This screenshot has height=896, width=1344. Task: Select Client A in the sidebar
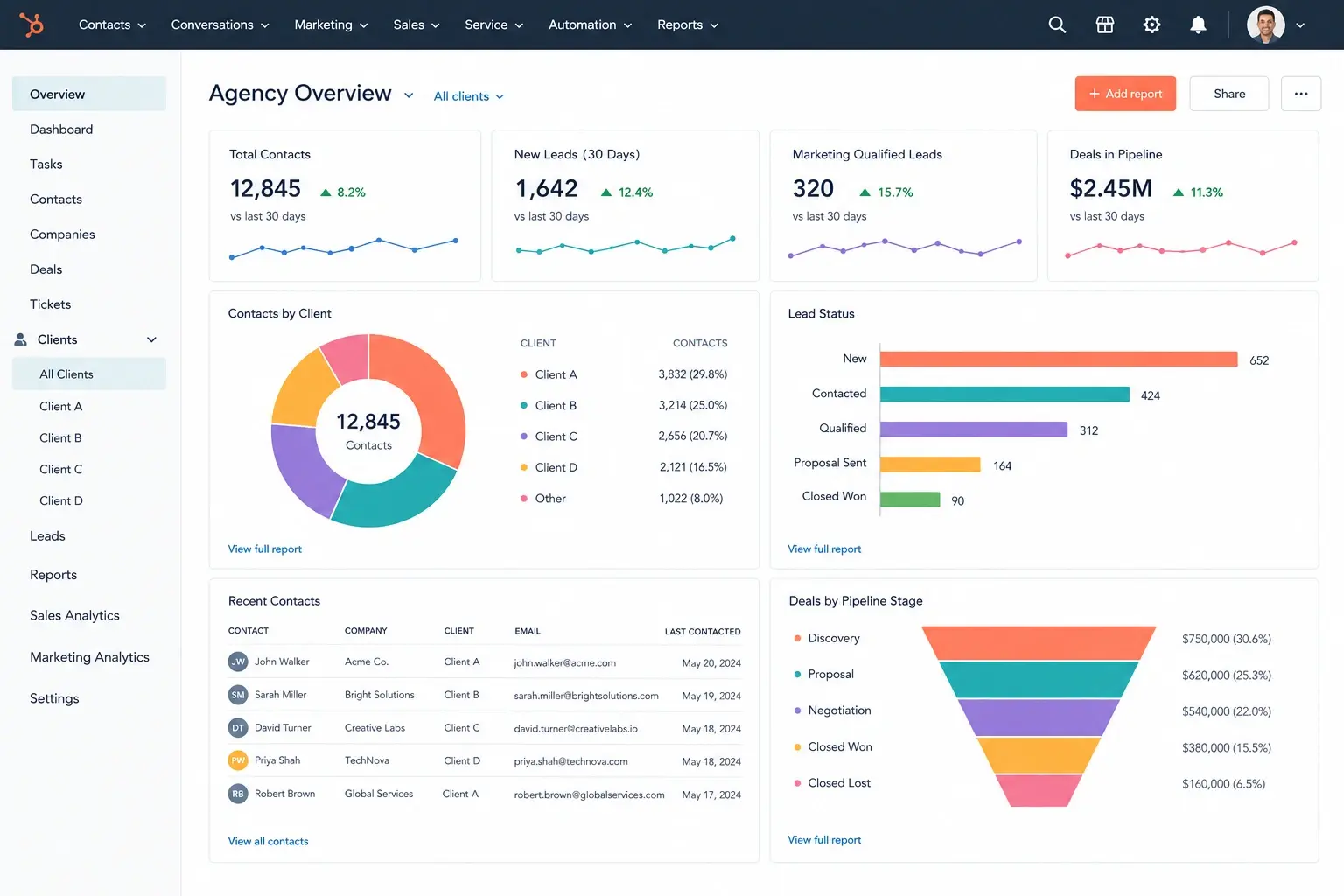[x=61, y=407]
